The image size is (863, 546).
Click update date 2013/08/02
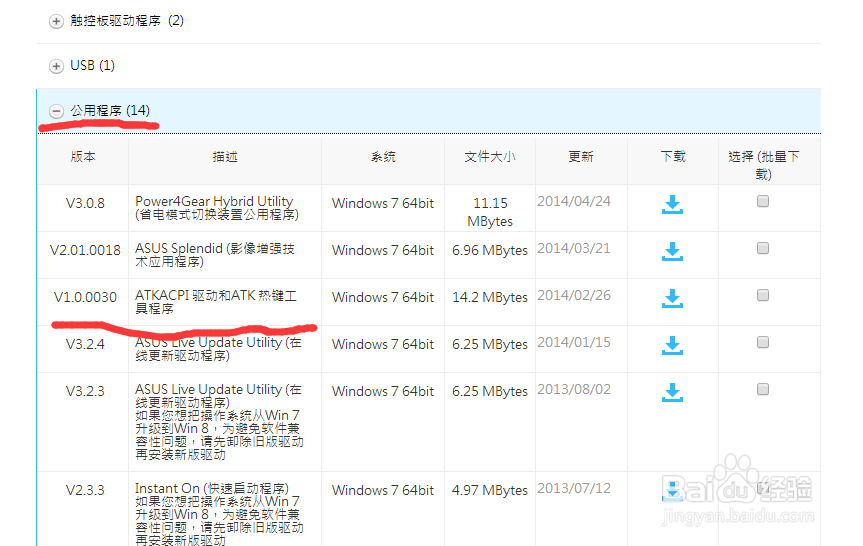pyautogui.click(x=574, y=389)
